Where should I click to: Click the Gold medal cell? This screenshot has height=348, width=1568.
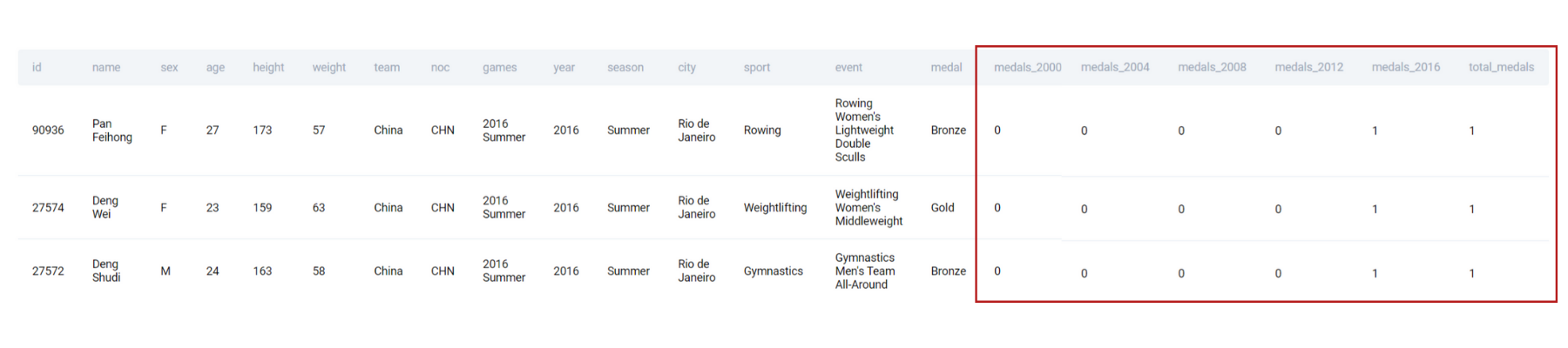click(943, 208)
